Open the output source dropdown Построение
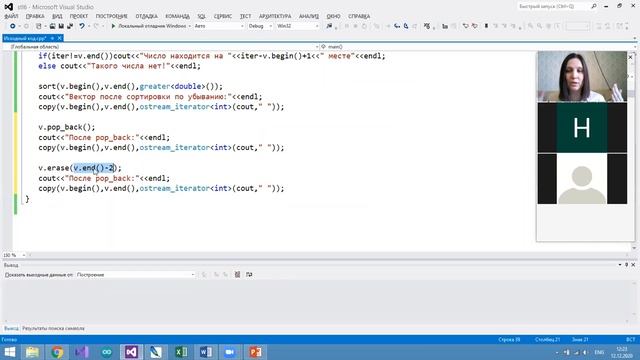This screenshot has height=360, width=640. point(136,275)
